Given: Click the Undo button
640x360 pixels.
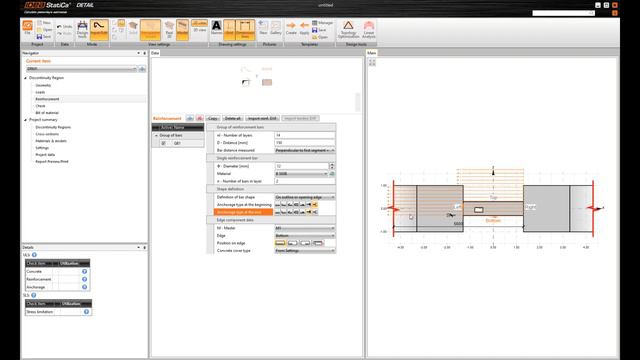Looking at the screenshot, I should (x=64, y=27).
